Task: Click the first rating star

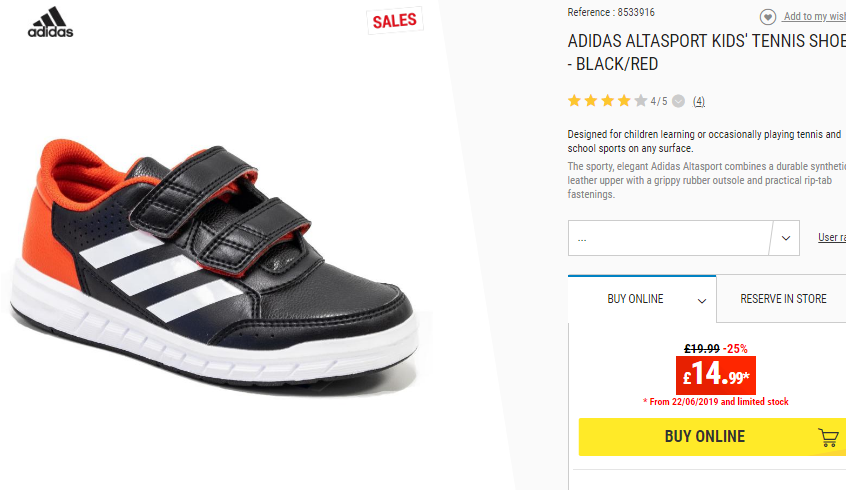Action: pos(574,101)
